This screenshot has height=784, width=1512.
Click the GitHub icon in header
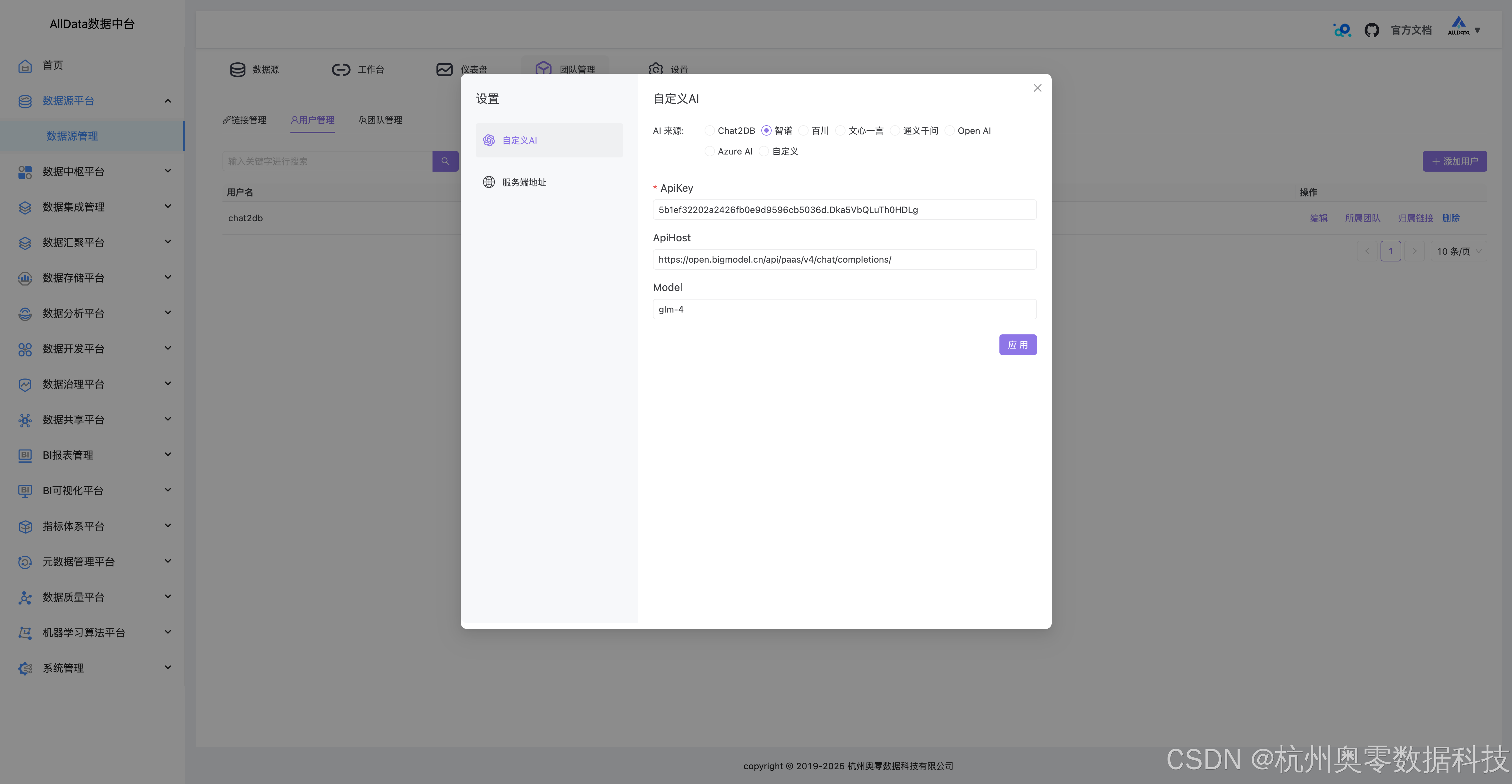coord(1371,30)
